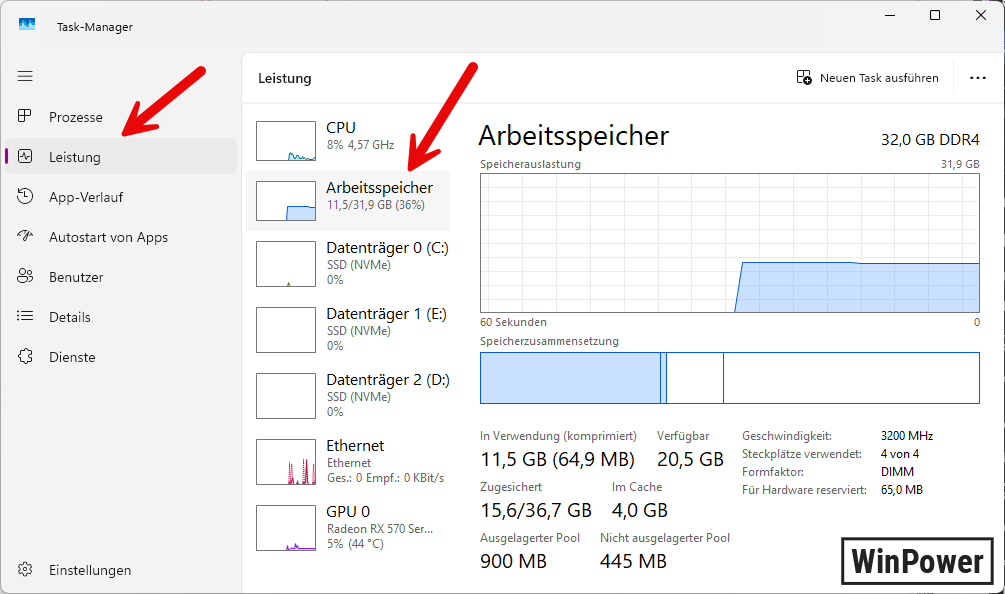Click the Ausgelagerter Pool 900 MB value
This screenshot has height=594, width=1005.
coord(513,561)
